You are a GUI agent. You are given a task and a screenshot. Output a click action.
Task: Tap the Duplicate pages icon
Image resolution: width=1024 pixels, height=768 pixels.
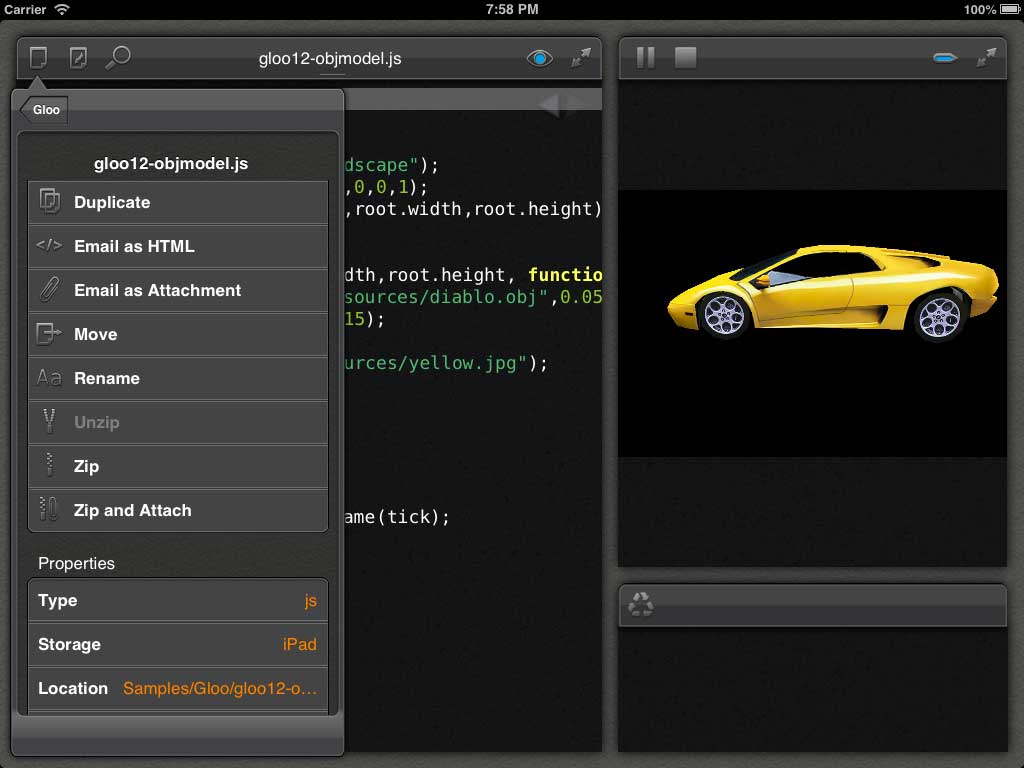coord(50,201)
